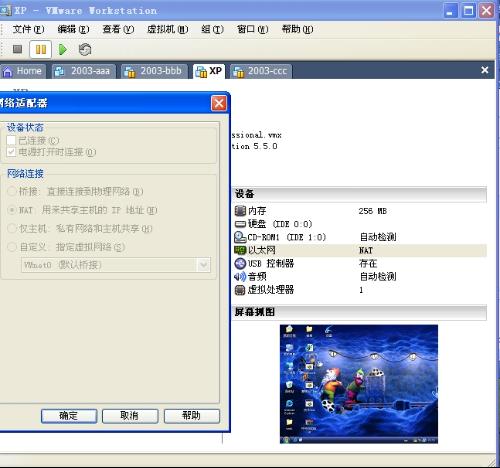The height and width of the screenshot is (468, 500).
Task: Select the 自定义 custom network radio button
Action: coord(12,247)
